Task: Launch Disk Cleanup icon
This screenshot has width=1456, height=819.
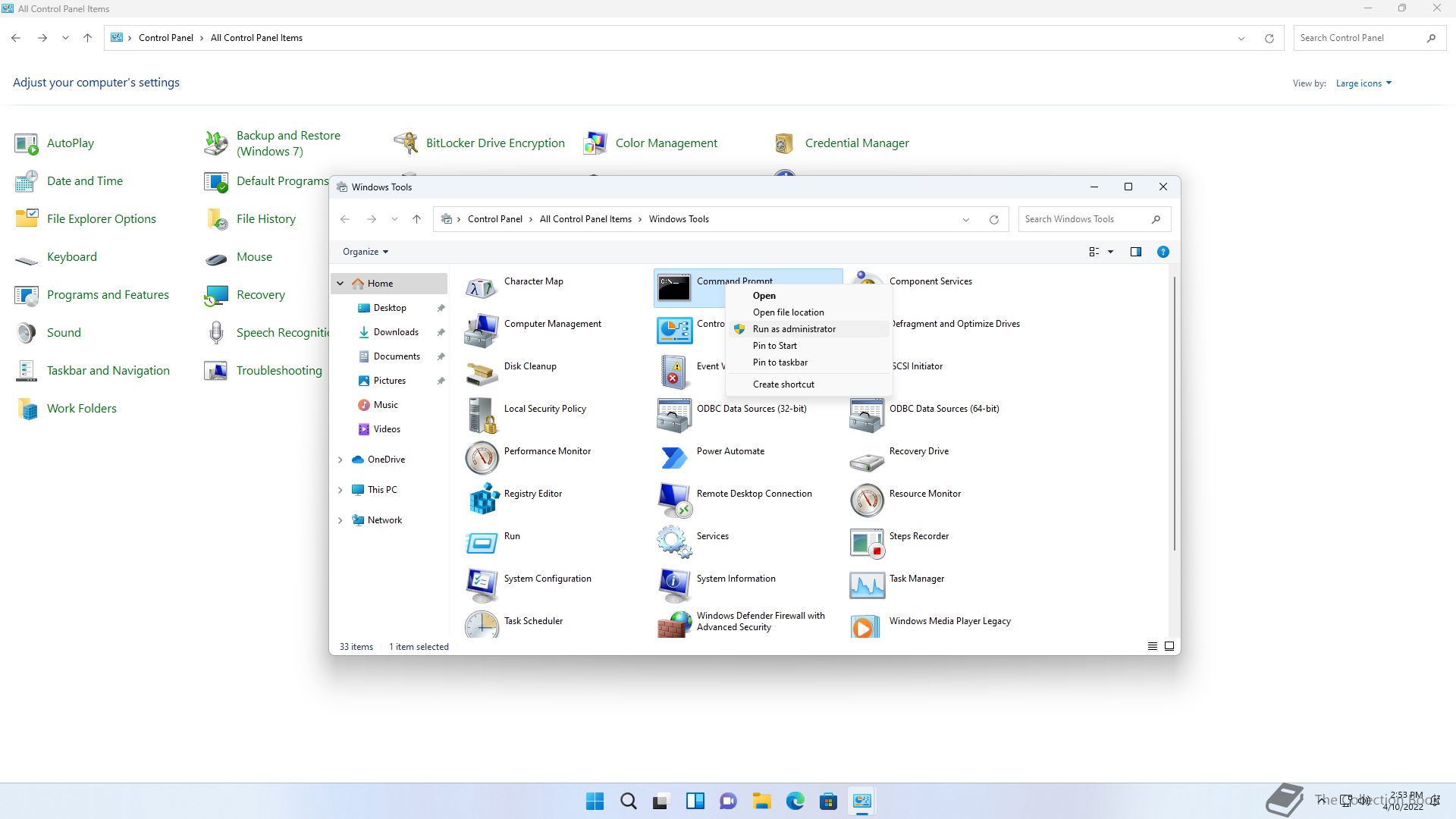Action: 482,372
